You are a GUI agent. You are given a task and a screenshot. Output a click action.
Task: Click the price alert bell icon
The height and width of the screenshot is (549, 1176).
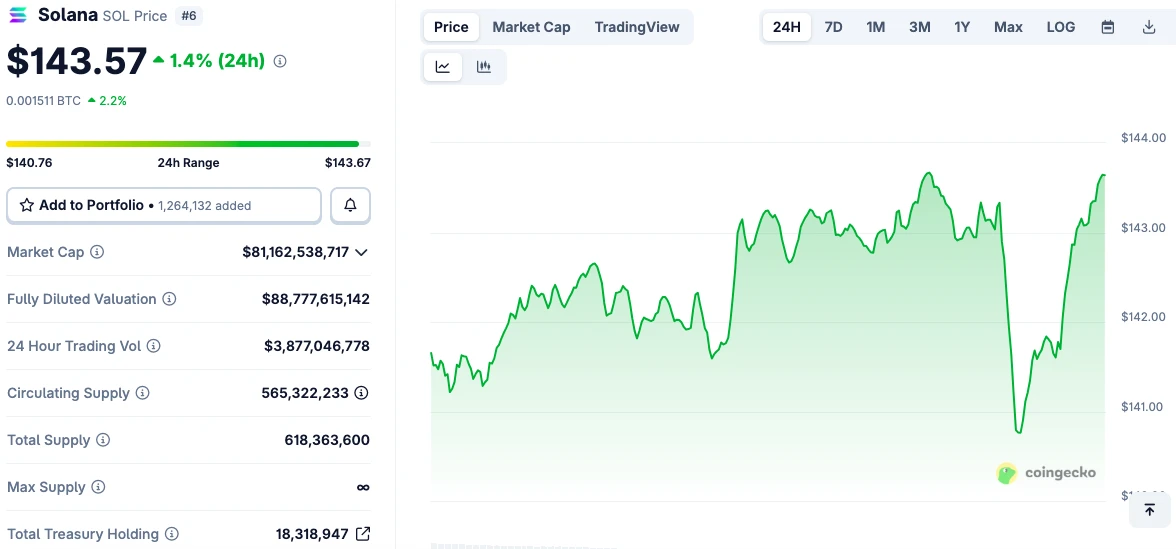[x=350, y=205]
